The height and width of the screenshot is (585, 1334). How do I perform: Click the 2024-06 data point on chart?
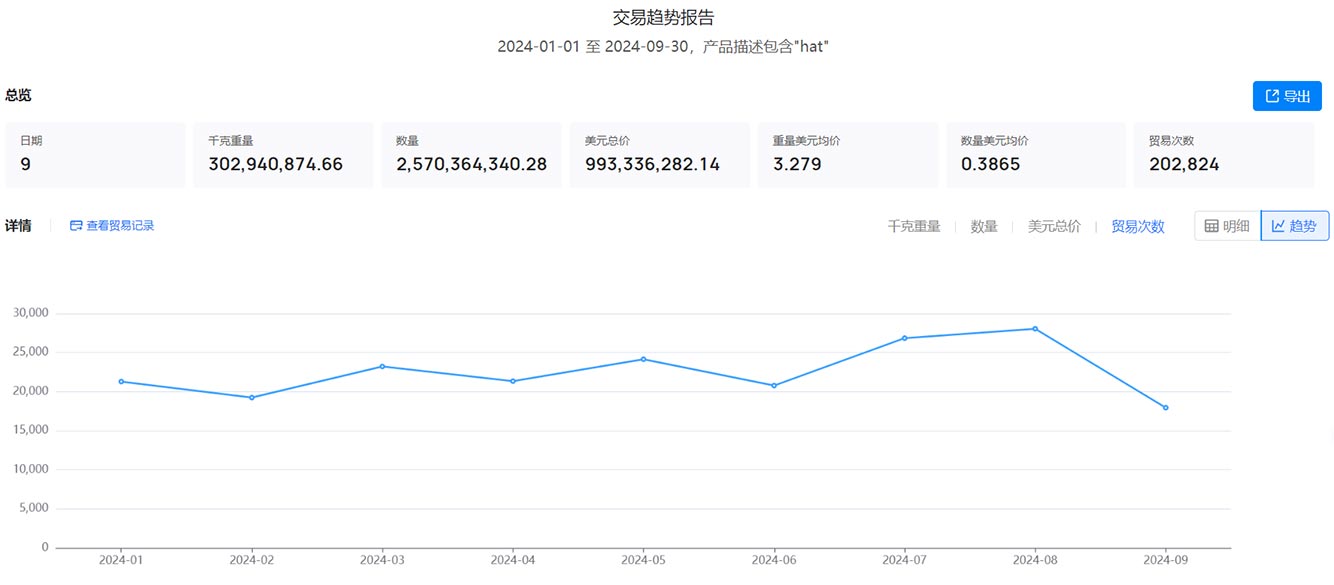pos(774,385)
